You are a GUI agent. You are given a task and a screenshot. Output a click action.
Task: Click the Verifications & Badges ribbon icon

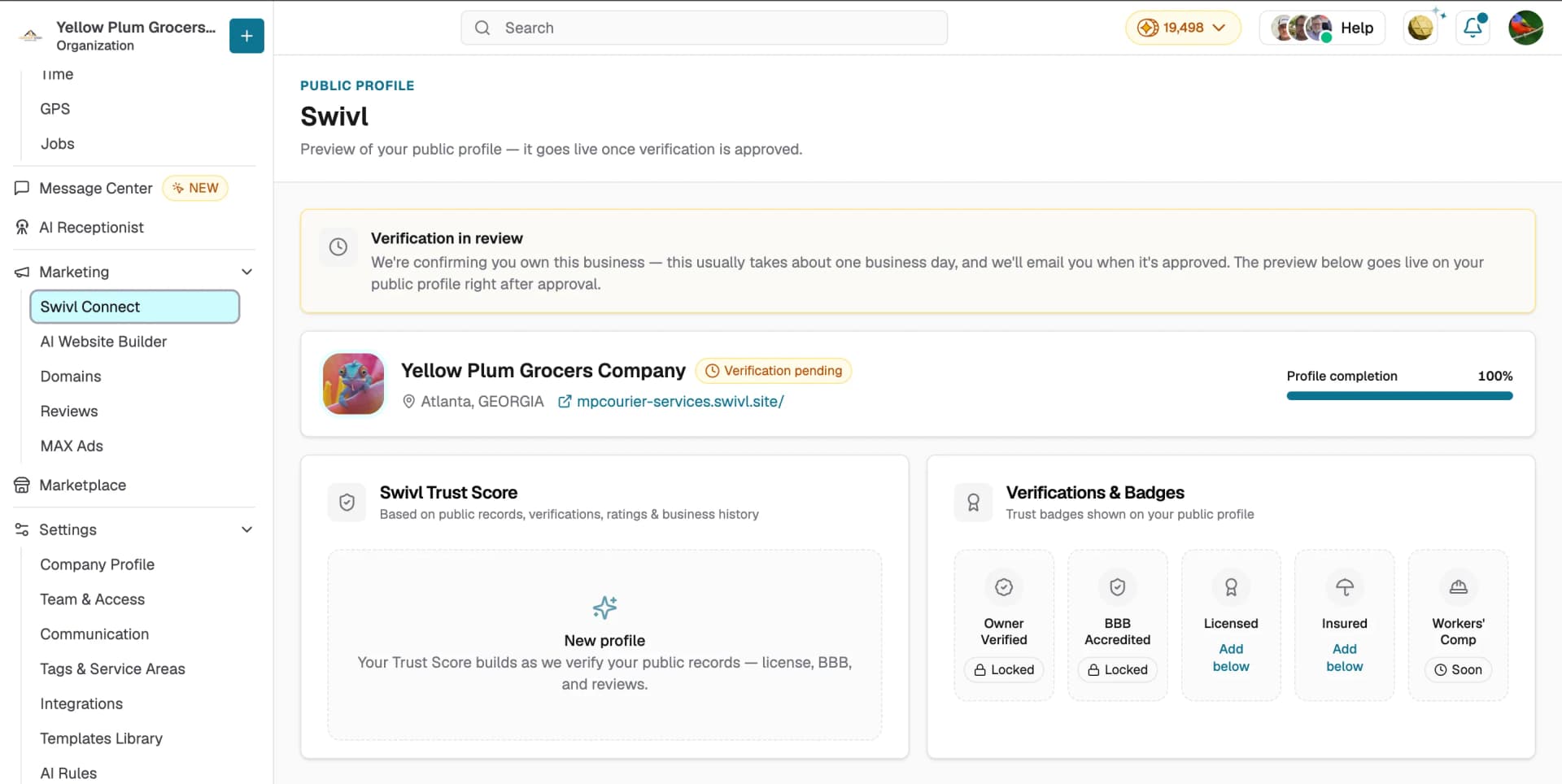click(x=974, y=503)
